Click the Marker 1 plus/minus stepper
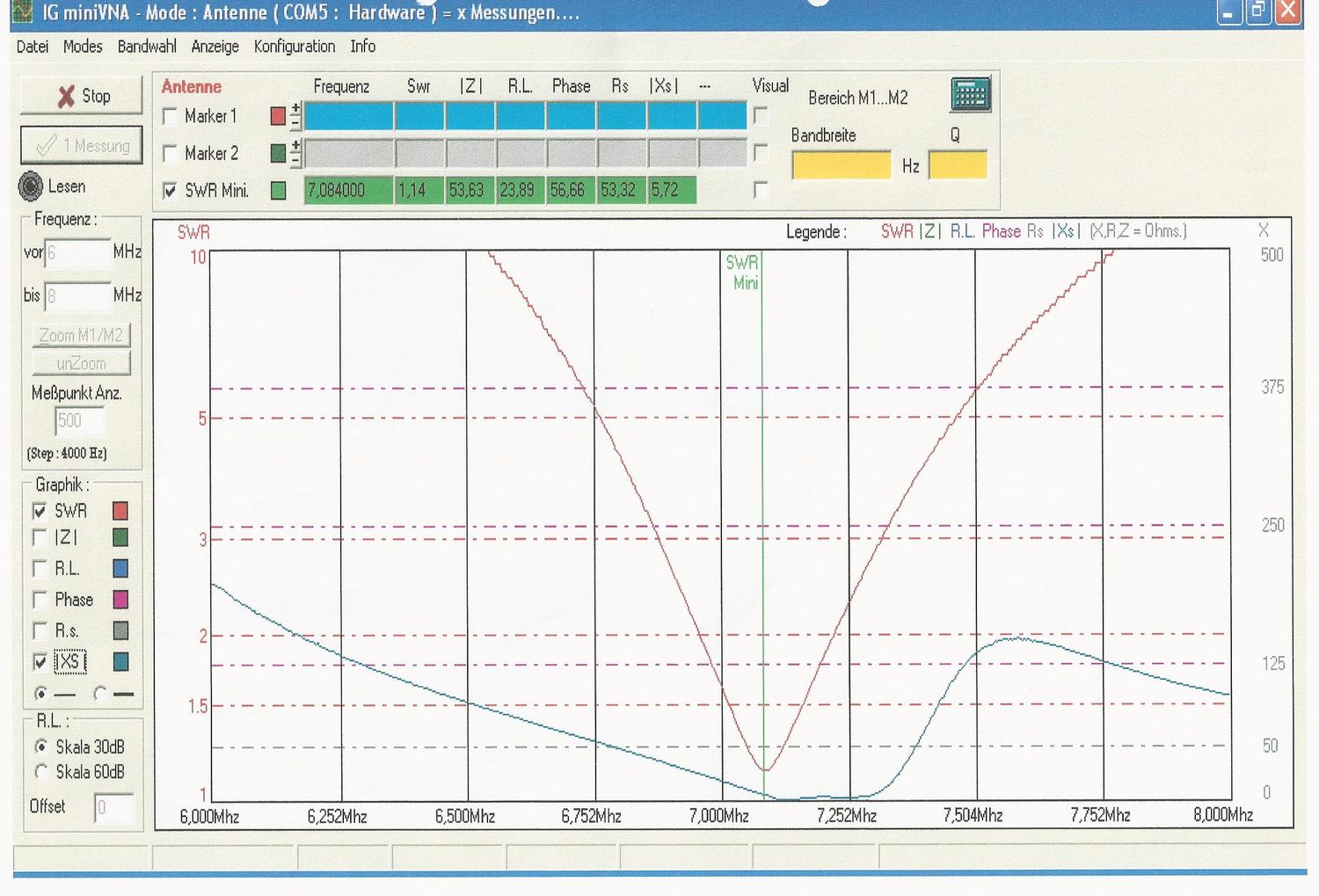Image resolution: width=1319 pixels, height=896 pixels. click(295, 116)
